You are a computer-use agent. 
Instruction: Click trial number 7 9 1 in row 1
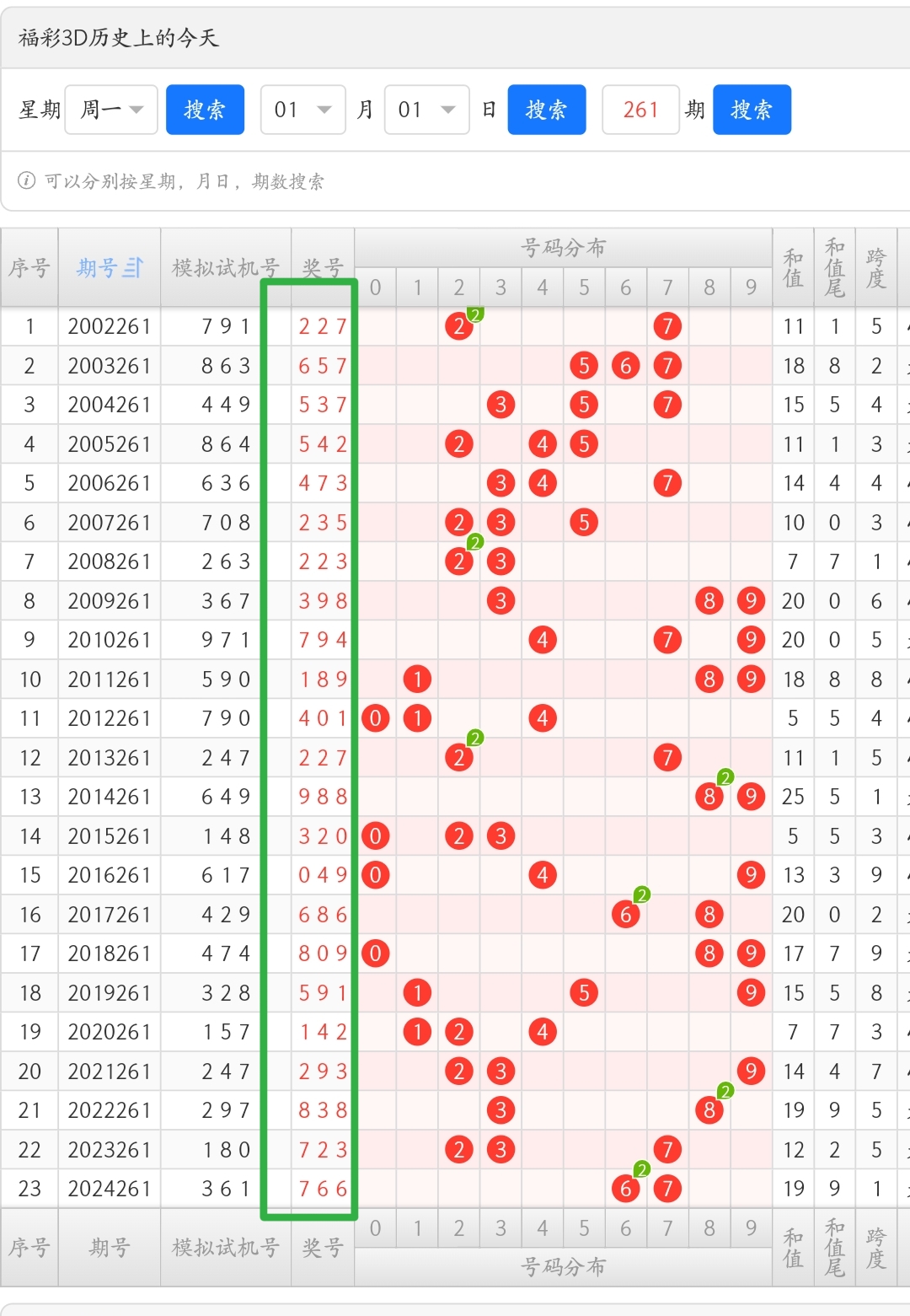tap(226, 326)
